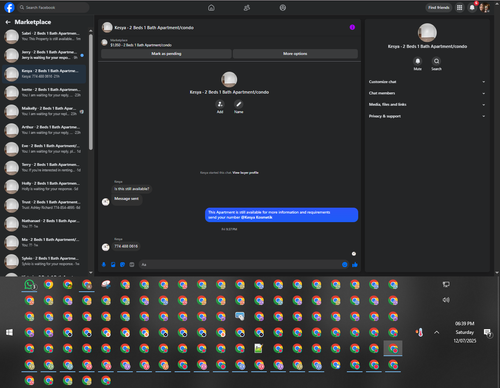Open View buyer profile link
Viewport: 500px width, 388px height.
click(x=245, y=173)
